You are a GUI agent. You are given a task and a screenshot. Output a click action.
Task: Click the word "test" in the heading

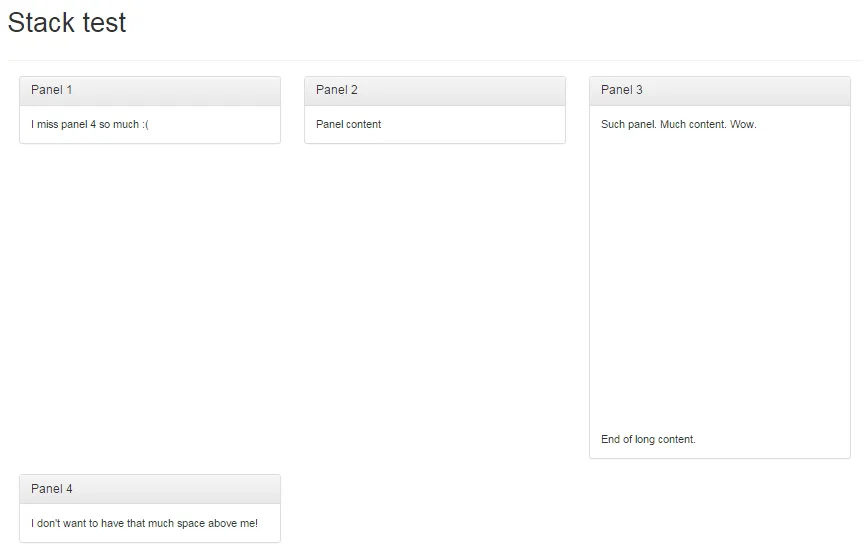[104, 23]
